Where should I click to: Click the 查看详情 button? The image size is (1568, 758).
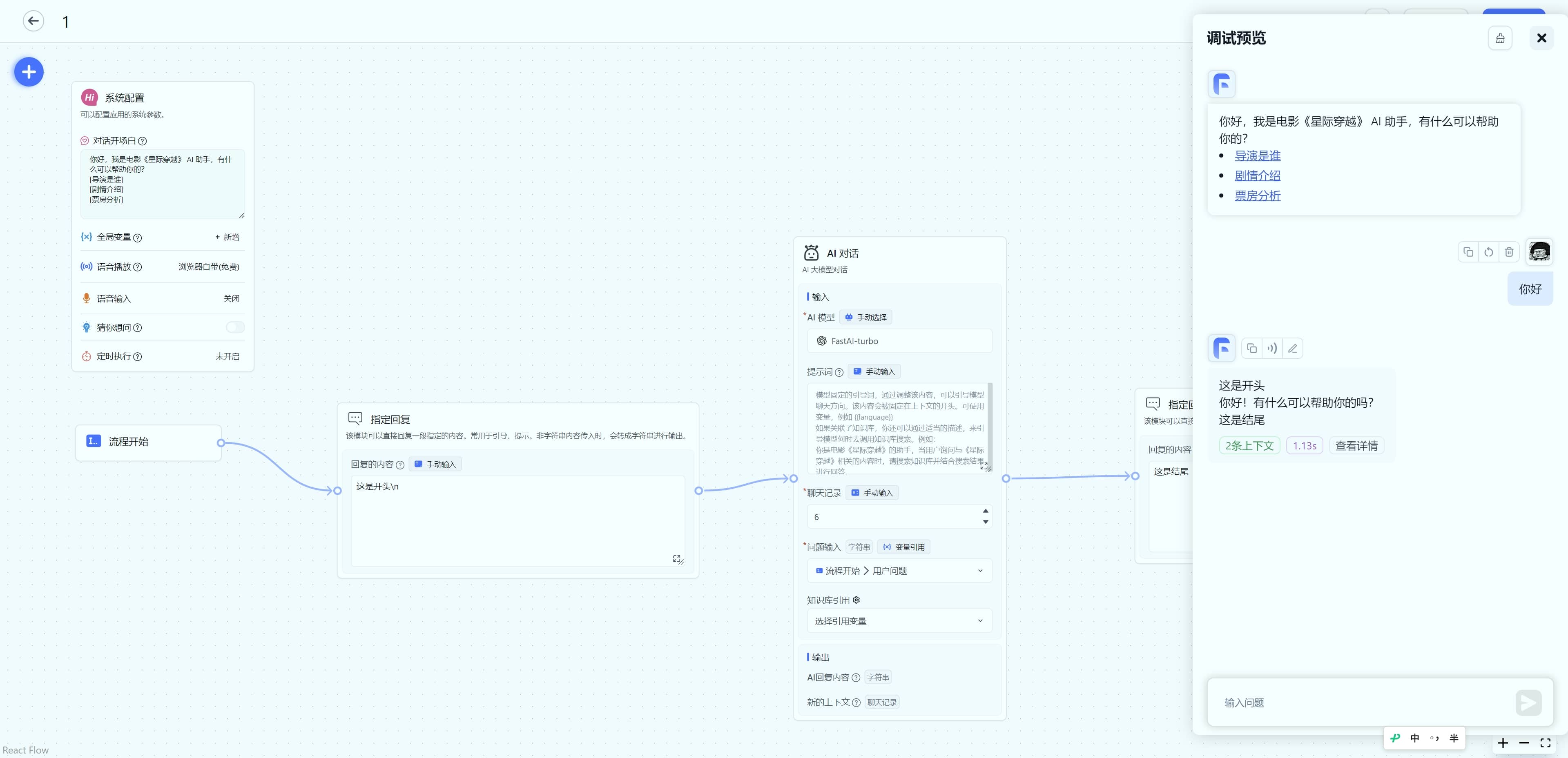(x=1356, y=446)
